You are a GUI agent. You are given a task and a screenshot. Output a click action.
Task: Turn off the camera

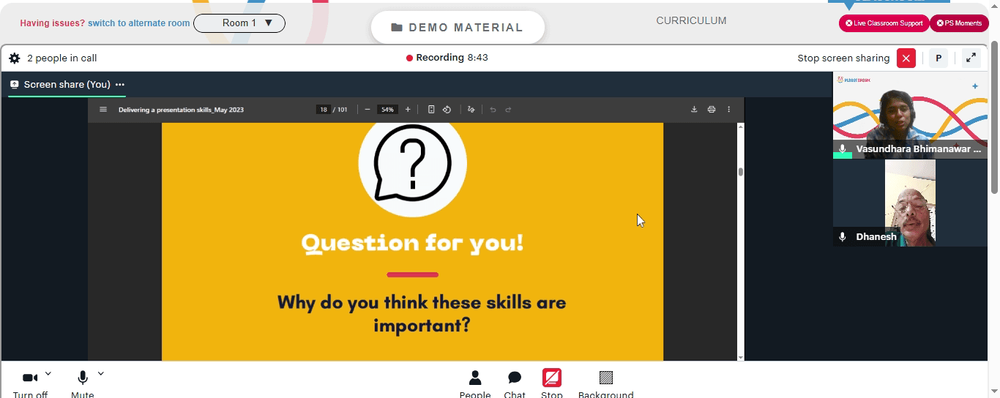click(30, 385)
